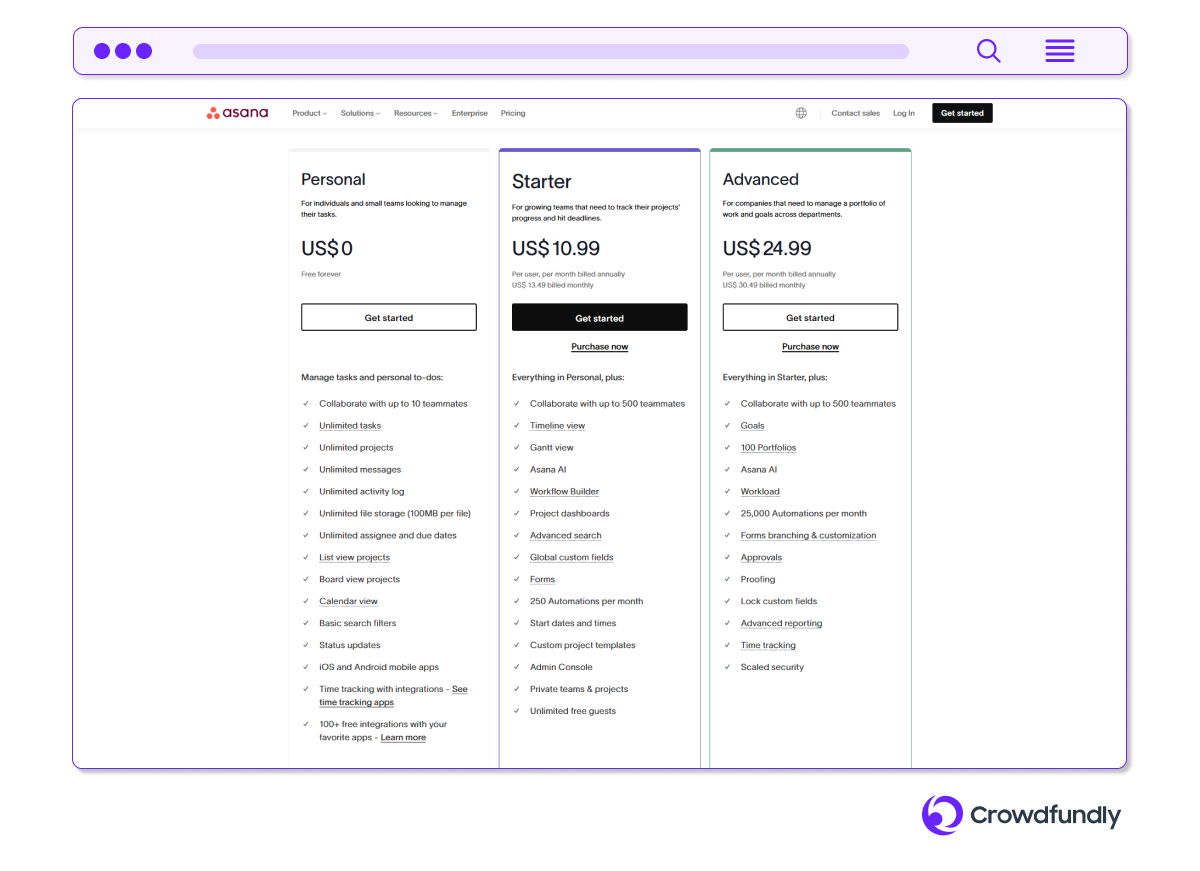Click 'Scaled security' feature text
Viewport: 1200px width, 871px height.
772,668
